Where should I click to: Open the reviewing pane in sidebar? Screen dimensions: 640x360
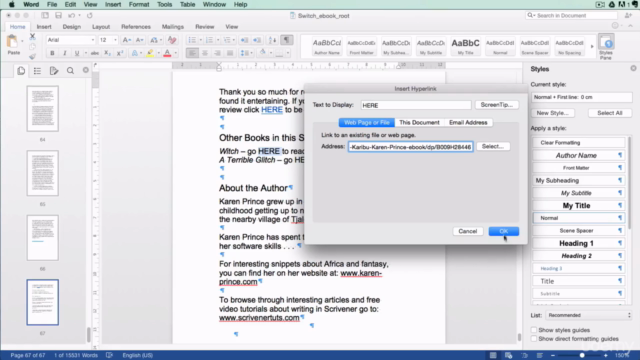tap(53, 71)
